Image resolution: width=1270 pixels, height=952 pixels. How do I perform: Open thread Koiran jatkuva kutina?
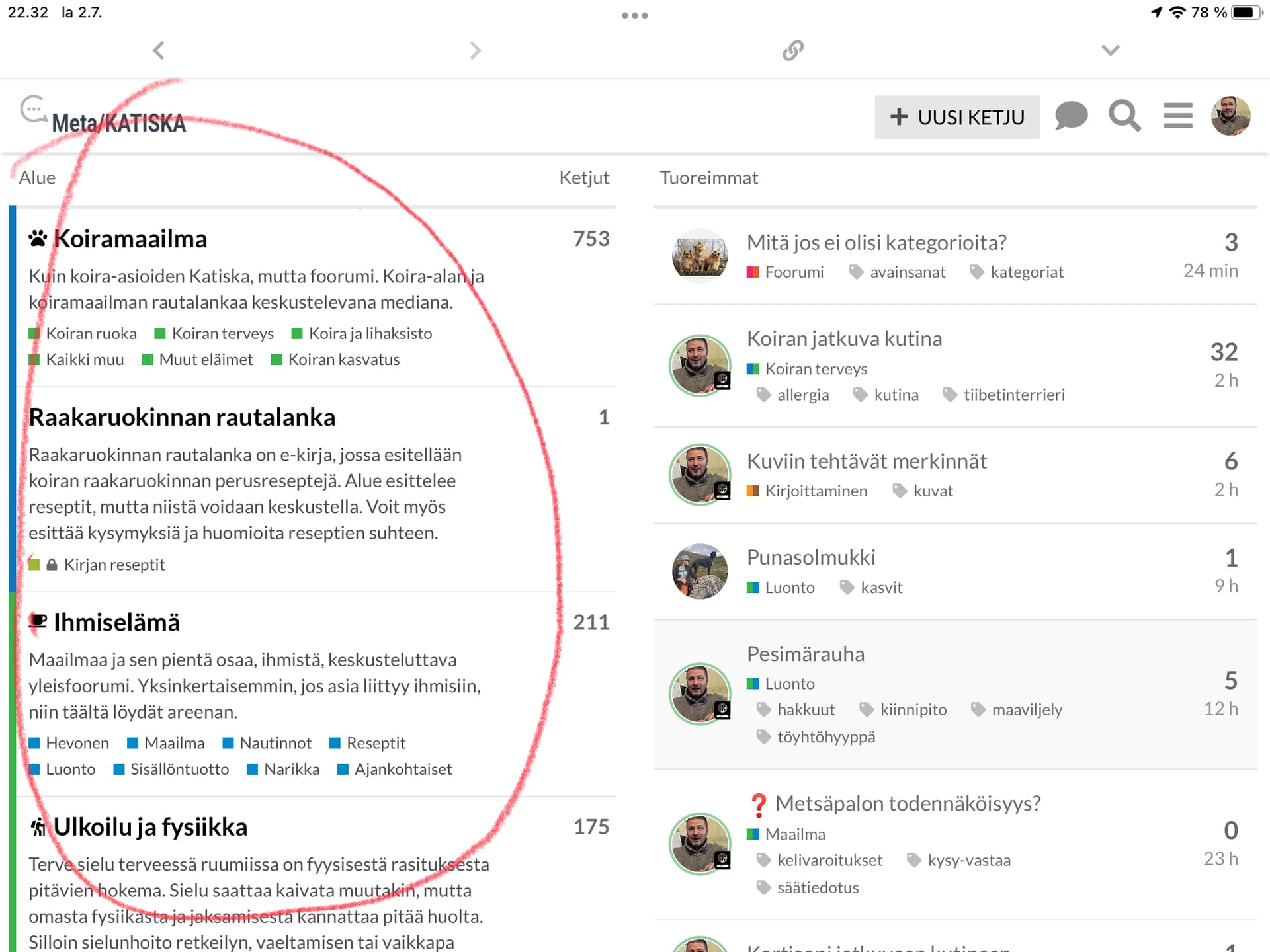844,338
